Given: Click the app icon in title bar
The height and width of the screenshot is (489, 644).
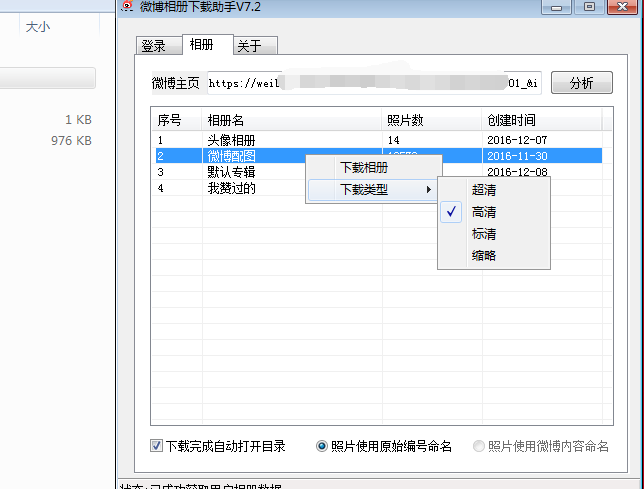Looking at the screenshot, I should 129,7.
